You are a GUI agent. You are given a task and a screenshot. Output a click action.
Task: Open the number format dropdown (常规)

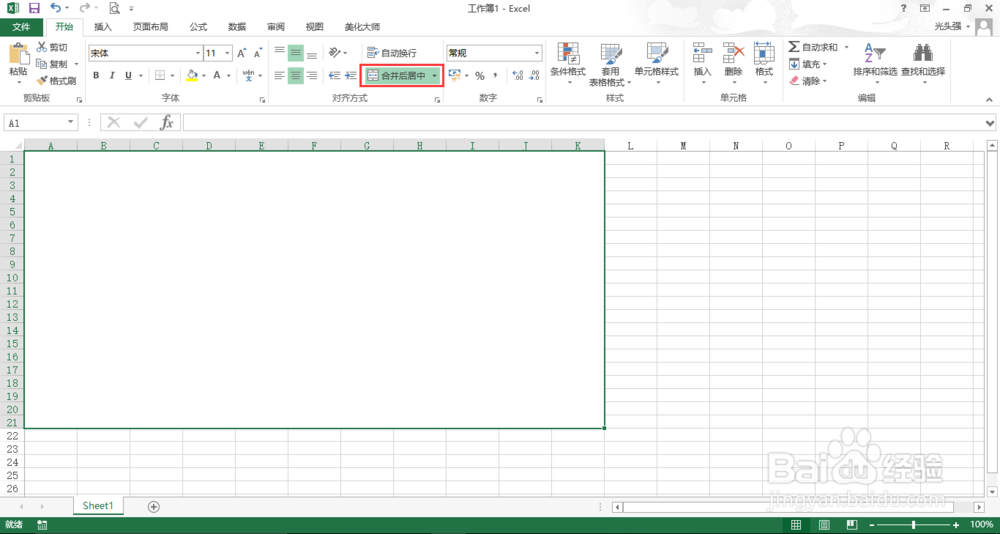[537, 54]
